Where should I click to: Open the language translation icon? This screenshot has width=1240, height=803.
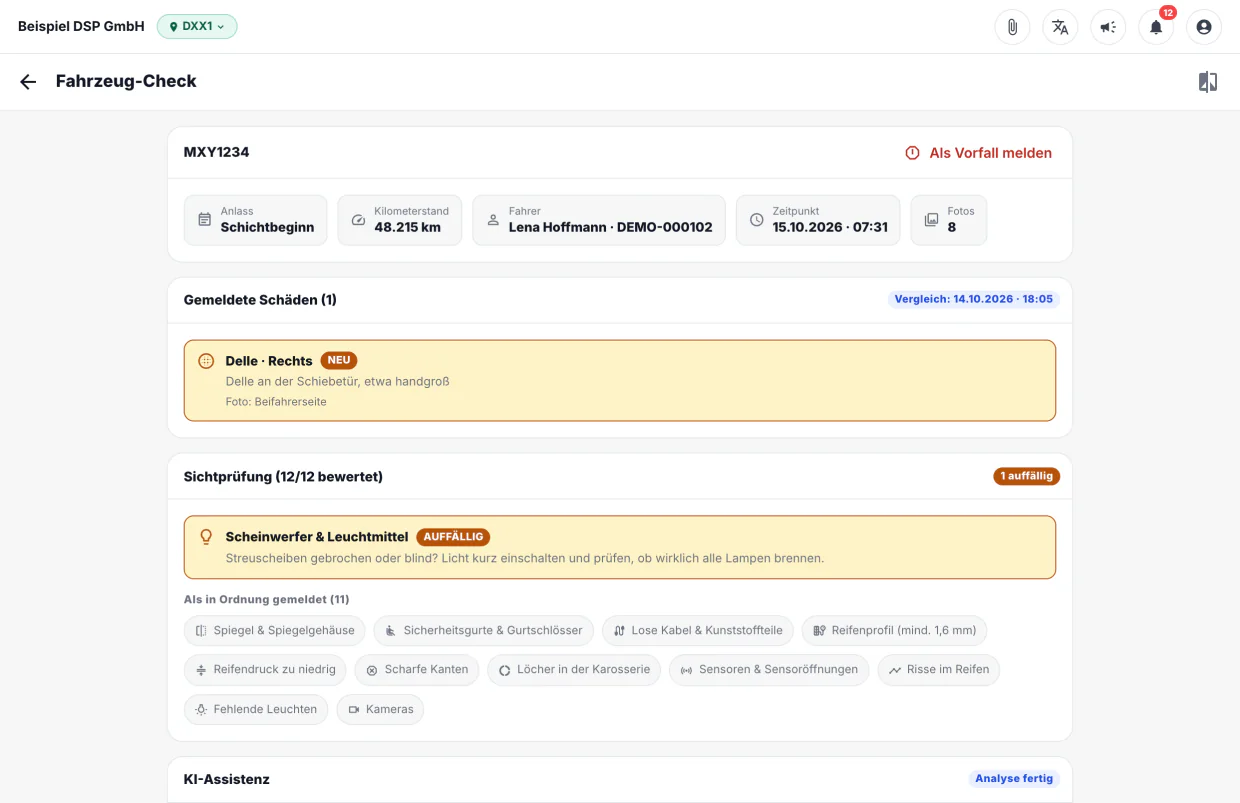1060,27
